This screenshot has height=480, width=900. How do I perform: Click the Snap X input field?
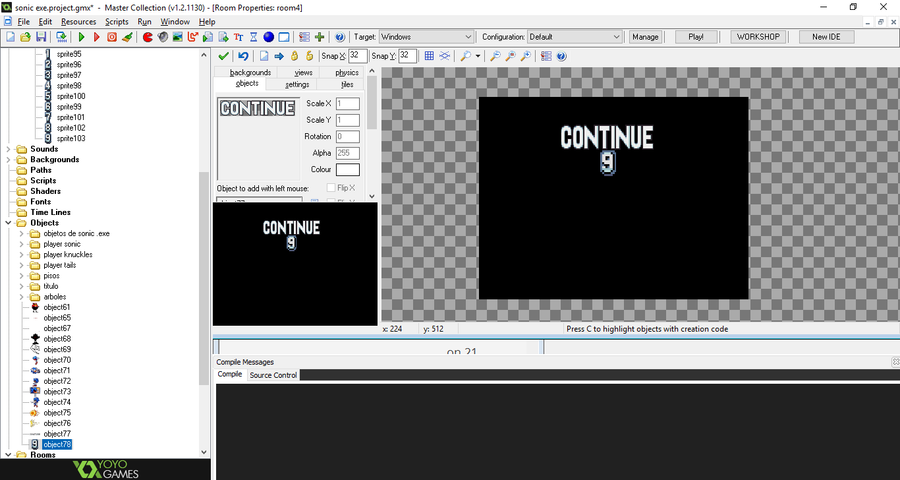pyautogui.click(x=358, y=56)
